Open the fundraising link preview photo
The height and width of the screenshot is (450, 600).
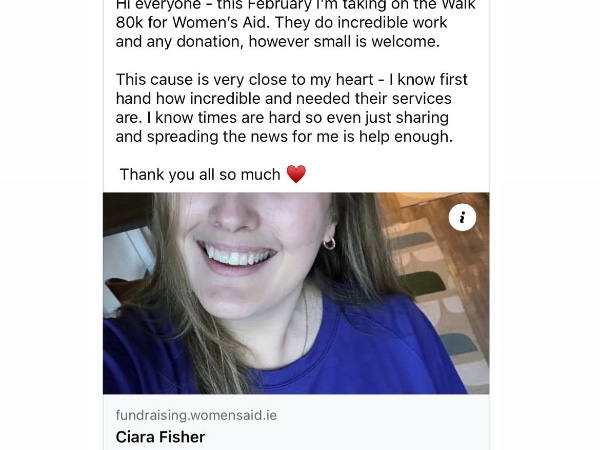pos(296,293)
